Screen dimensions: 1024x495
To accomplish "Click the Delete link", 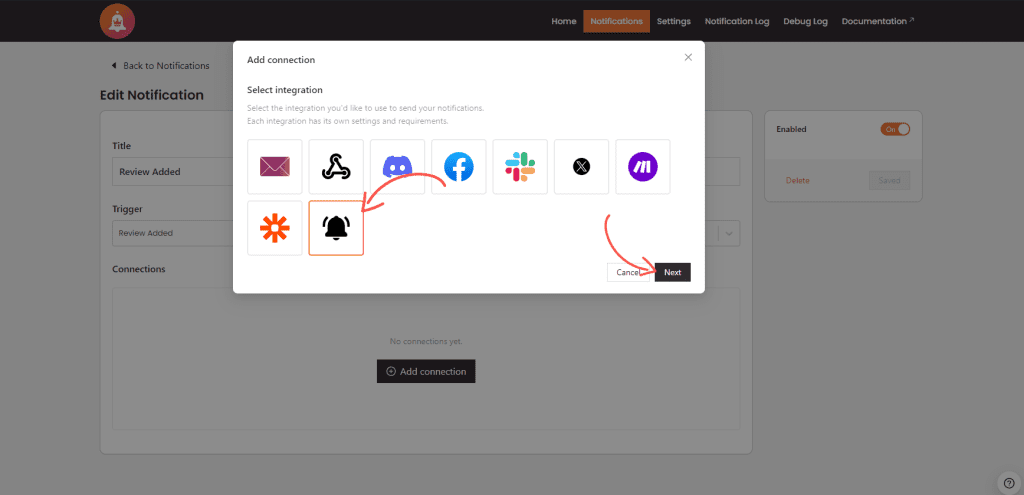I will pyautogui.click(x=797, y=180).
